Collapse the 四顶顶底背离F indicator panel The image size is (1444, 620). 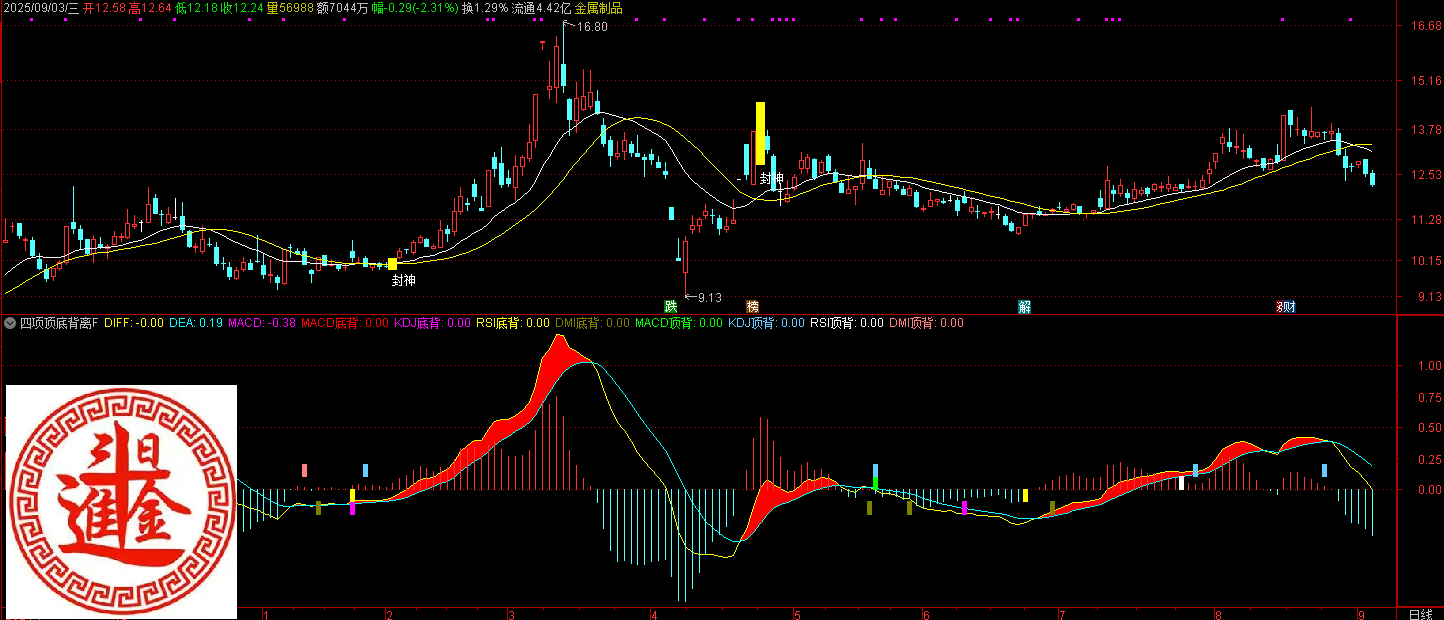click(x=10, y=323)
